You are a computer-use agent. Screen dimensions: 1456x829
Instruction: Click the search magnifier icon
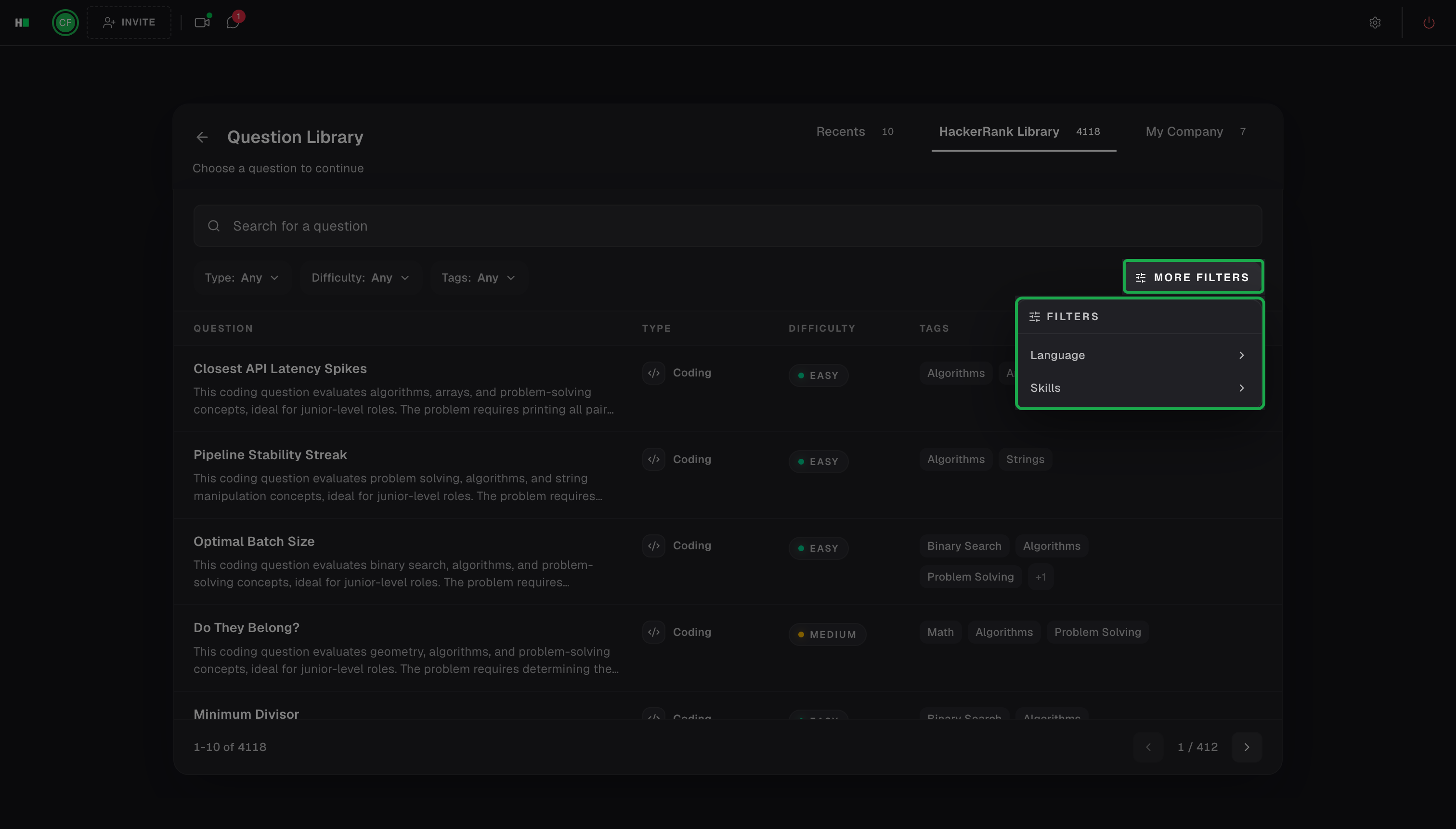(213, 226)
